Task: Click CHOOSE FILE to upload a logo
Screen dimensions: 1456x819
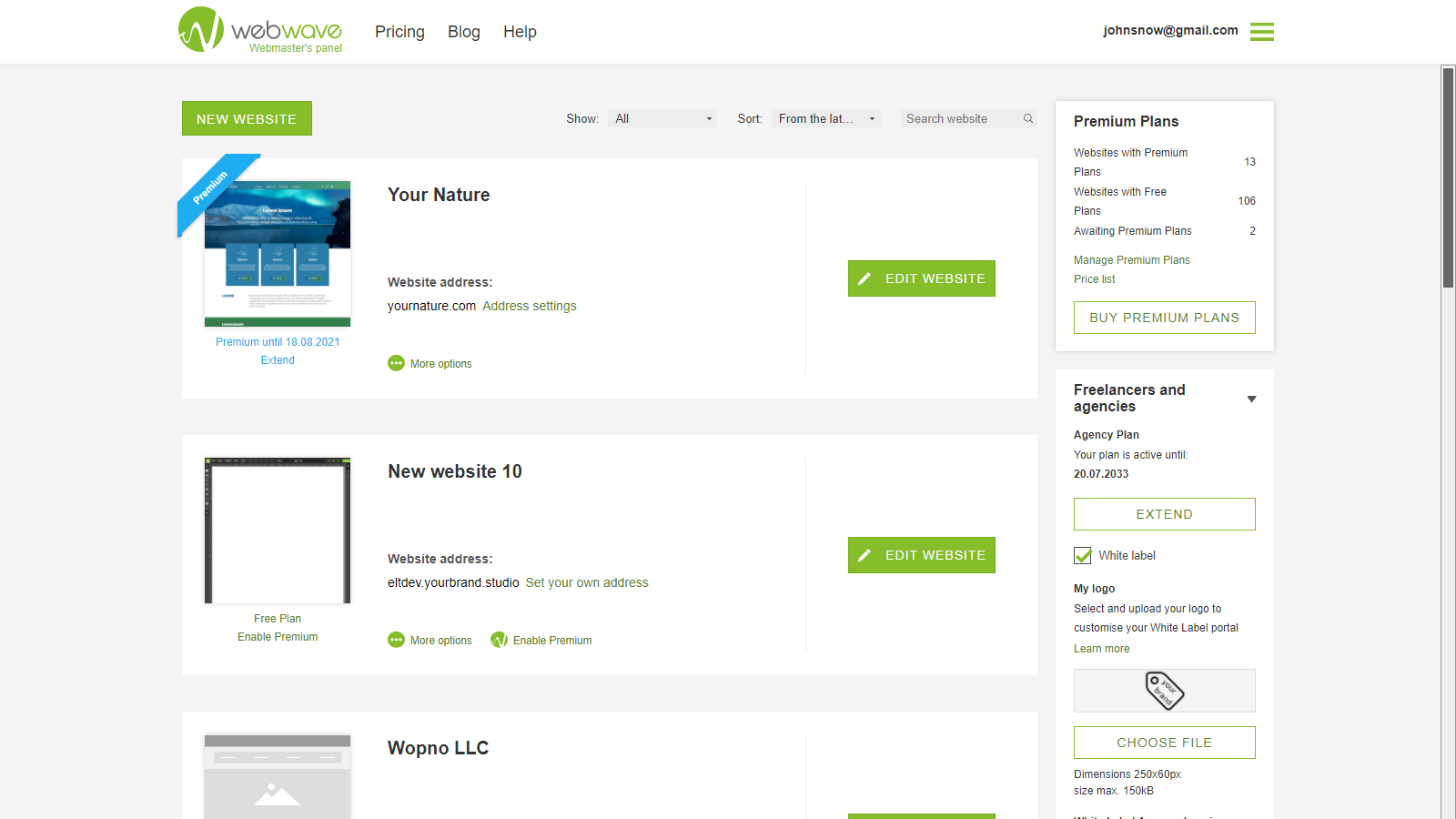Action: (x=1165, y=742)
